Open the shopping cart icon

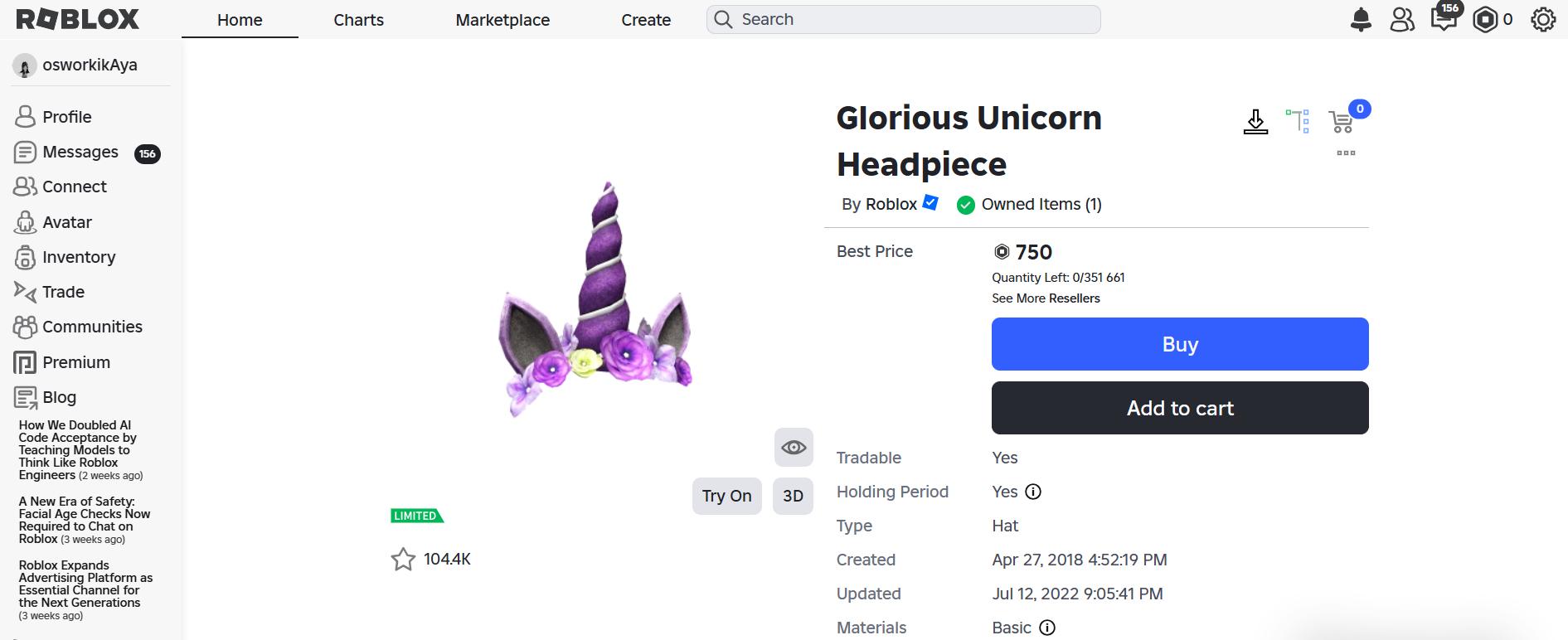pyautogui.click(x=1341, y=122)
